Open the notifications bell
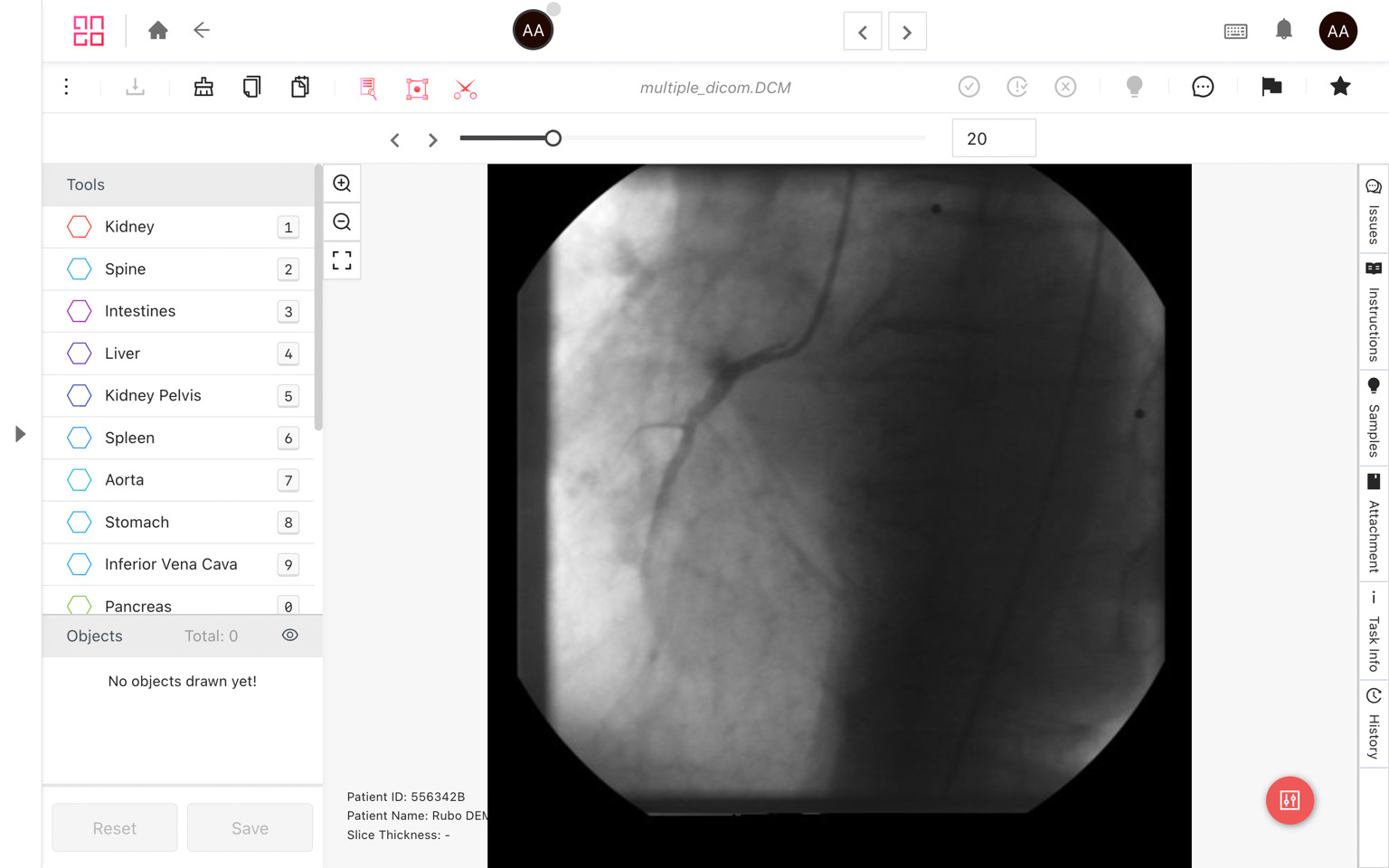The width and height of the screenshot is (1389, 868). coord(1283,31)
